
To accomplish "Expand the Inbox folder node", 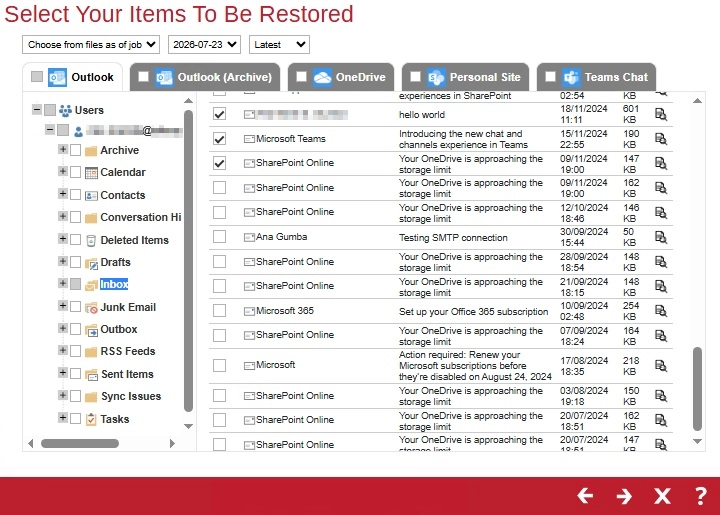I will [63, 283].
